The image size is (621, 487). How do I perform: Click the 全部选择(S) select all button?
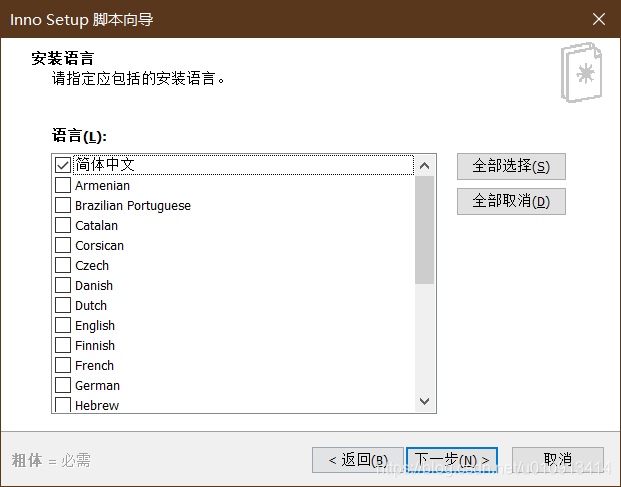511,167
